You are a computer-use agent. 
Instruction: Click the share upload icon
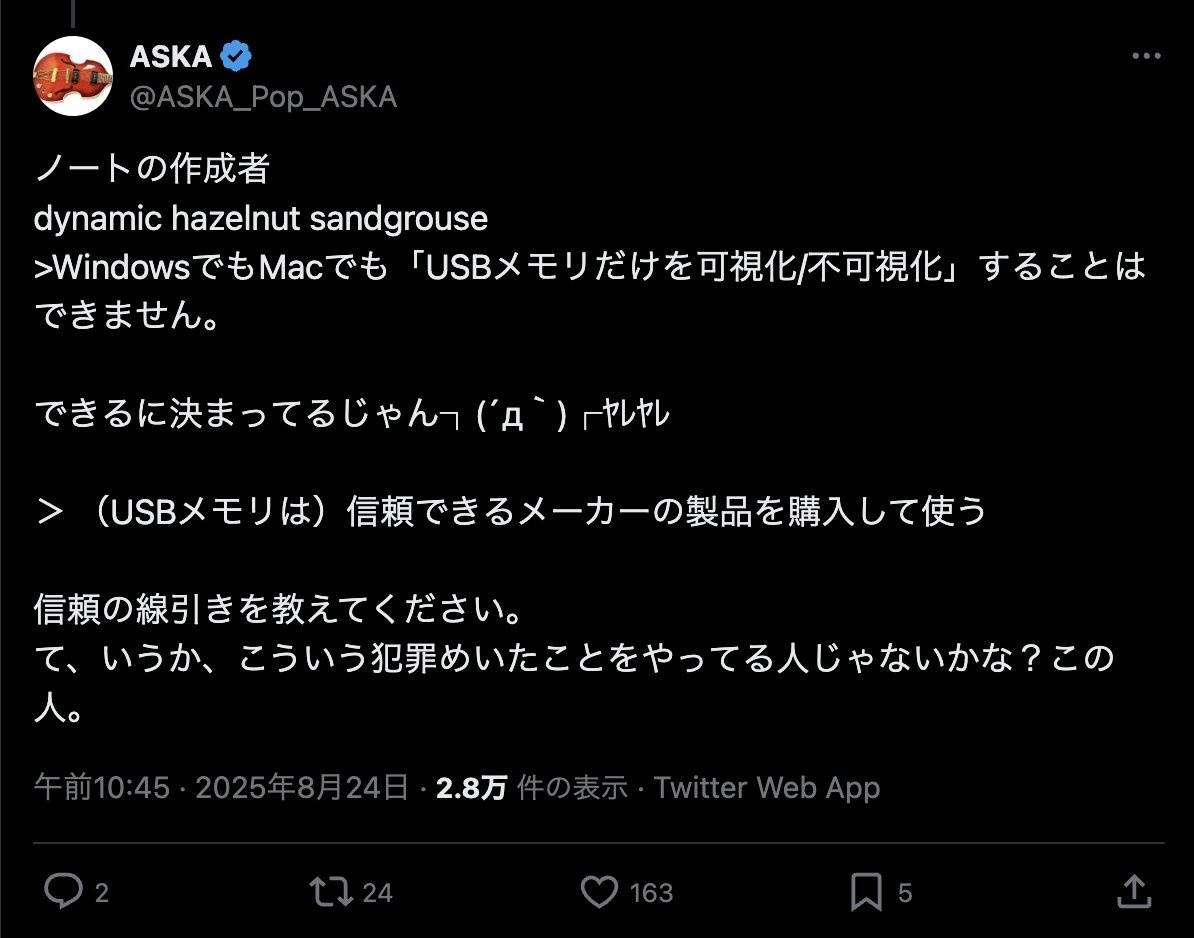tap(1133, 891)
